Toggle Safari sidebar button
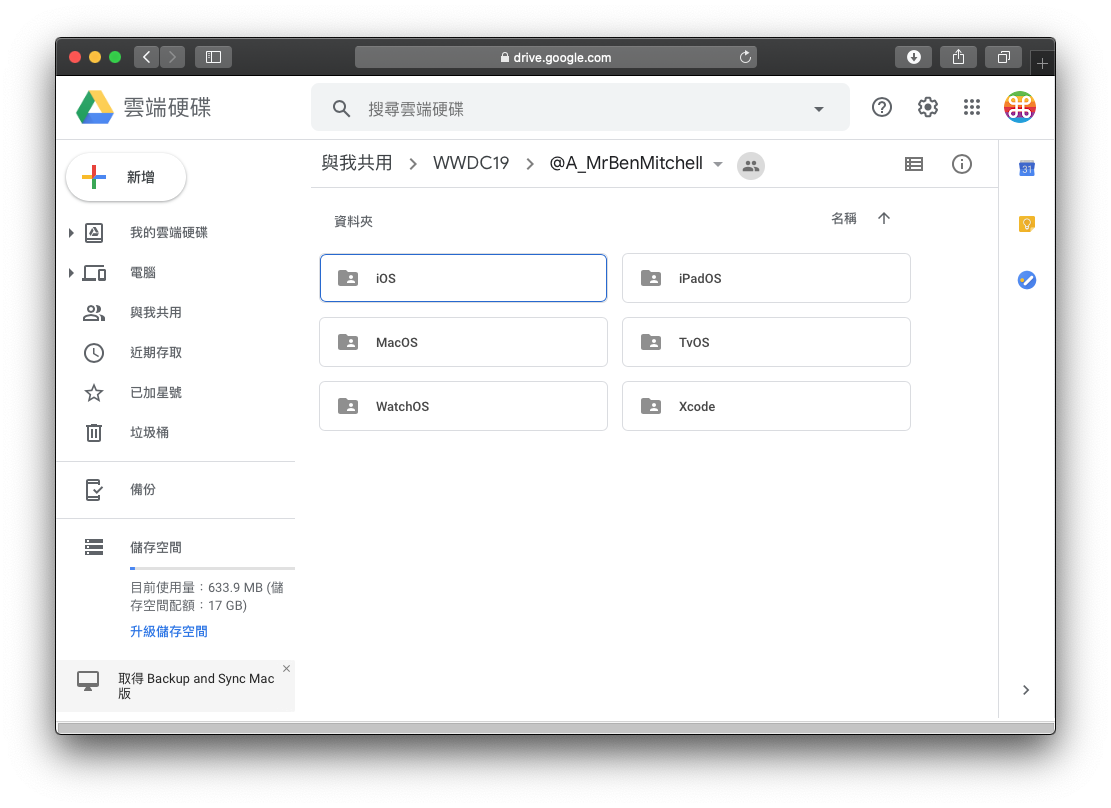The image size is (1111, 808). coord(213,57)
